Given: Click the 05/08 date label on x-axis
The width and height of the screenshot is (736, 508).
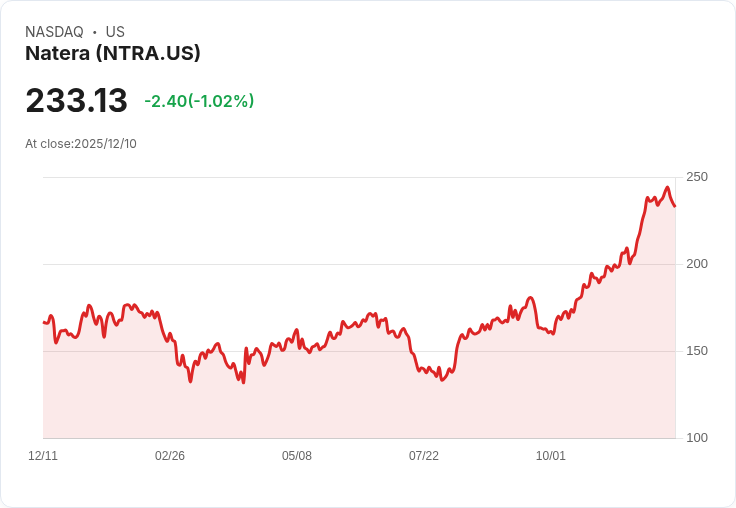Looking at the screenshot, I should [x=297, y=455].
